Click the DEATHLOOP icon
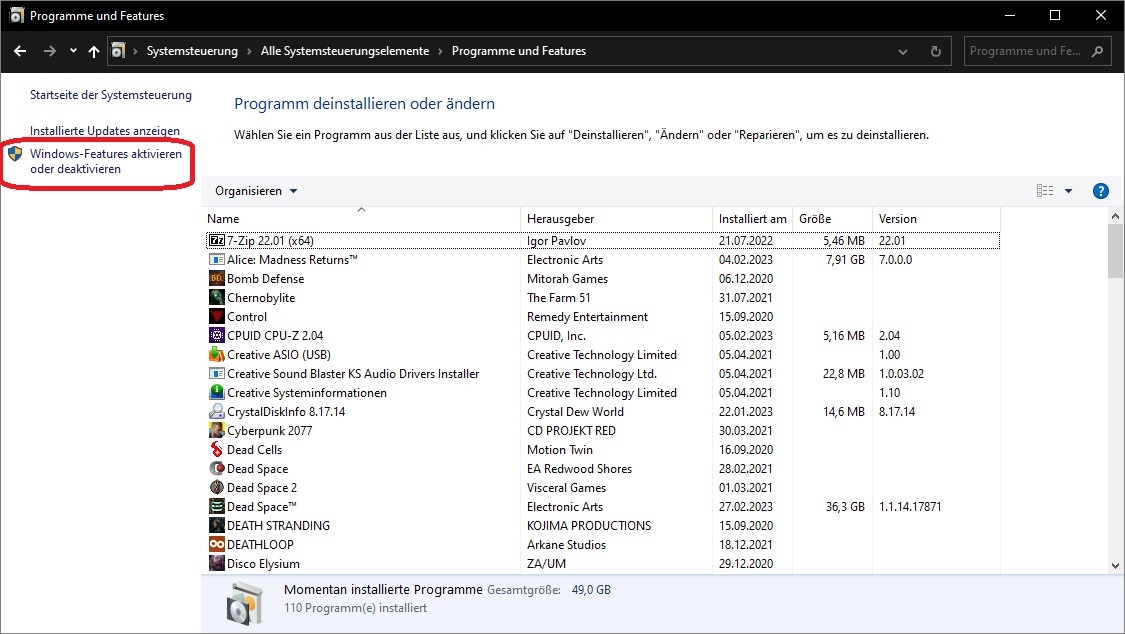The width and height of the screenshot is (1125, 634). [x=217, y=544]
